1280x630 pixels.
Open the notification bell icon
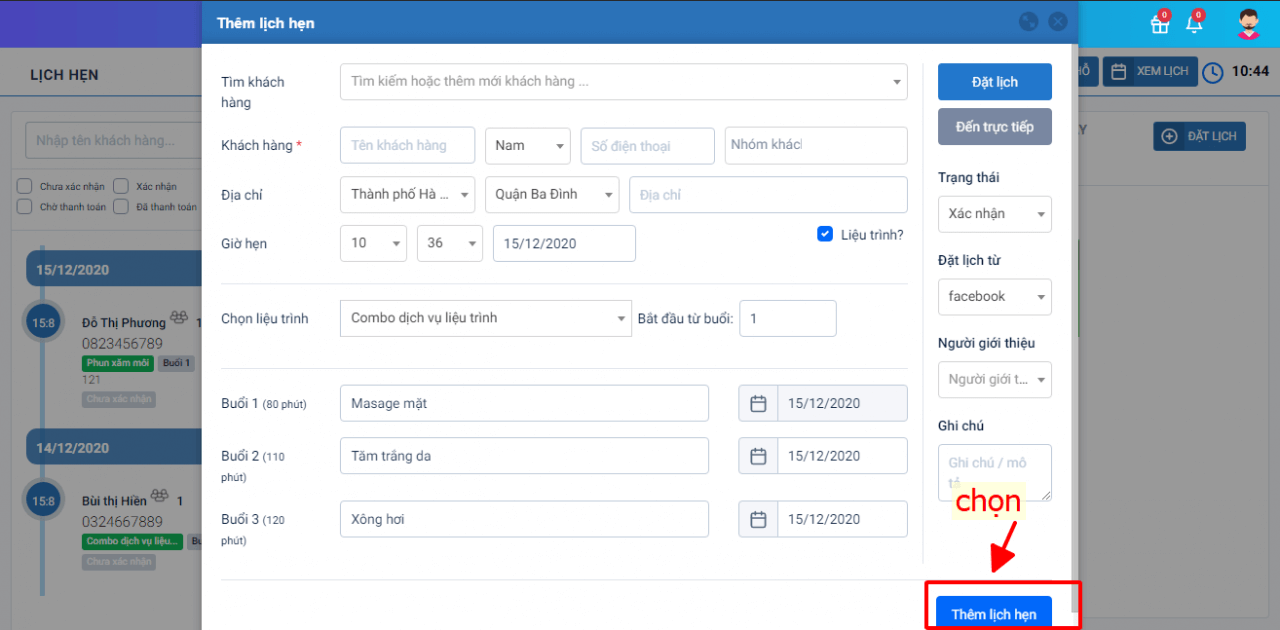tap(1193, 24)
